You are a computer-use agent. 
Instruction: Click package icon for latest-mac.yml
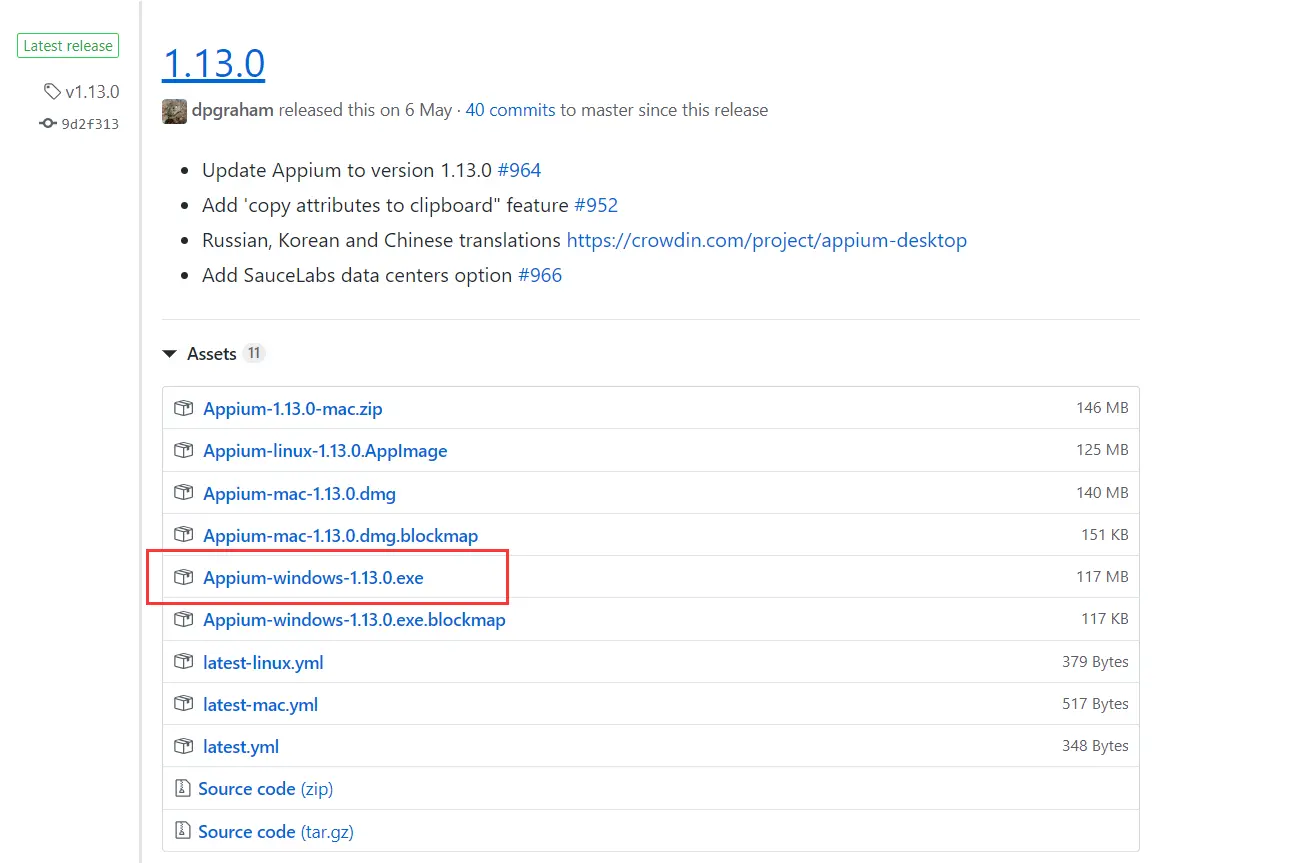(x=183, y=703)
